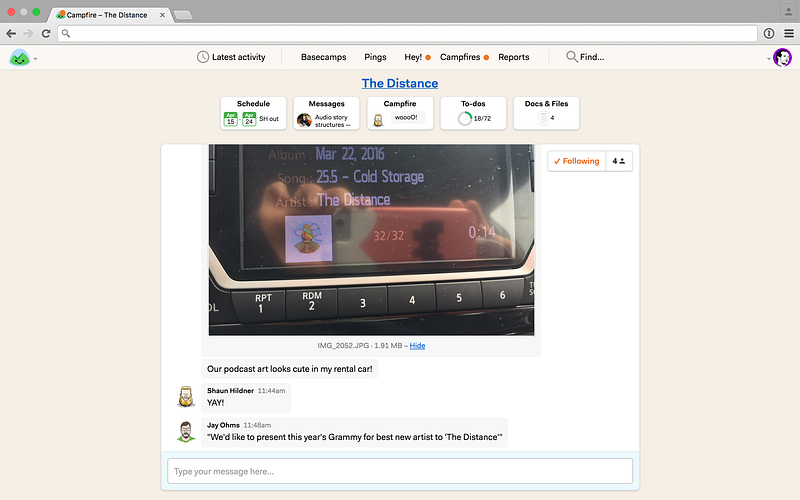Click the Jay Ohms name
The height and width of the screenshot is (500, 800).
pos(223,425)
